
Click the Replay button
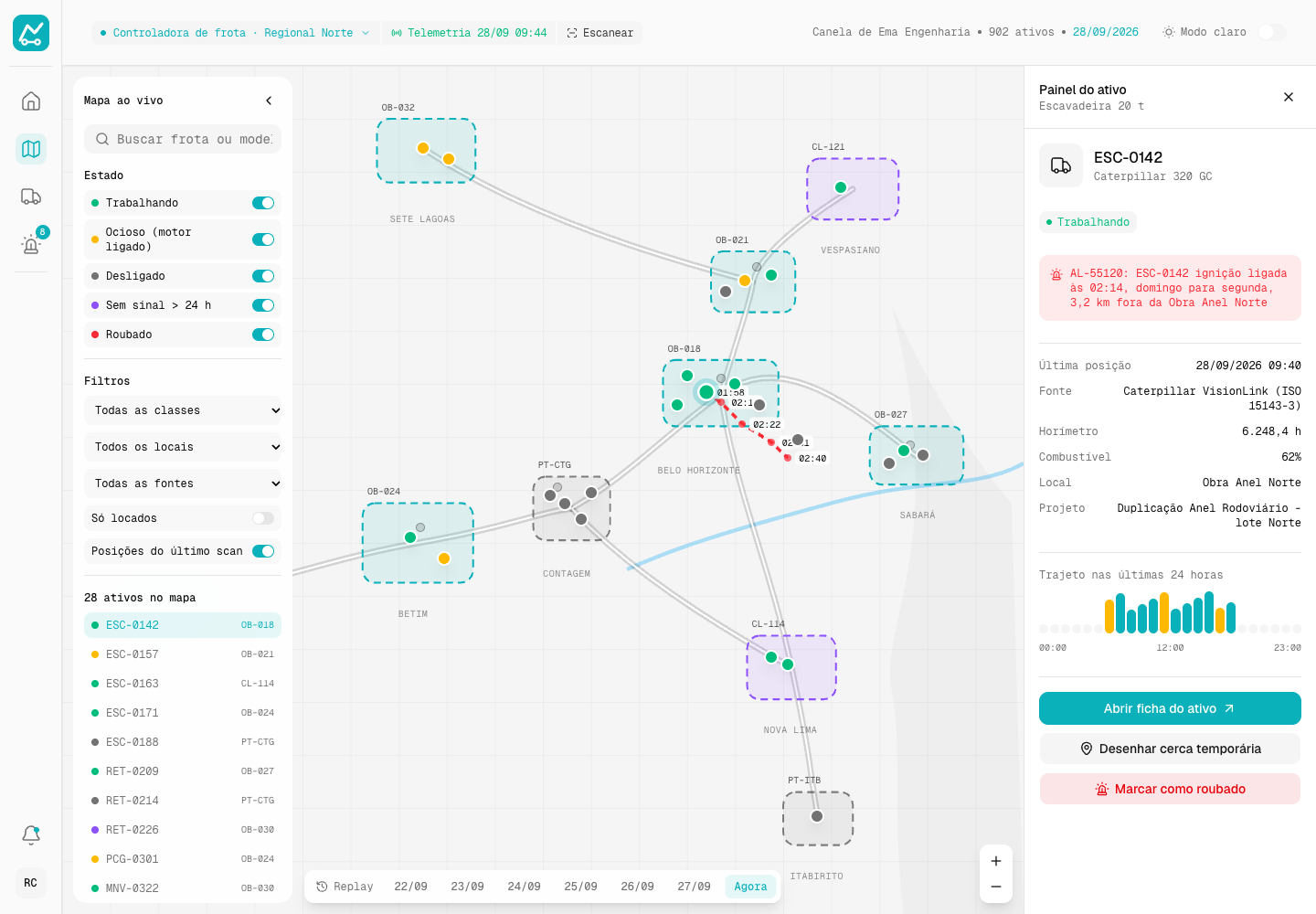[x=345, y=887]
